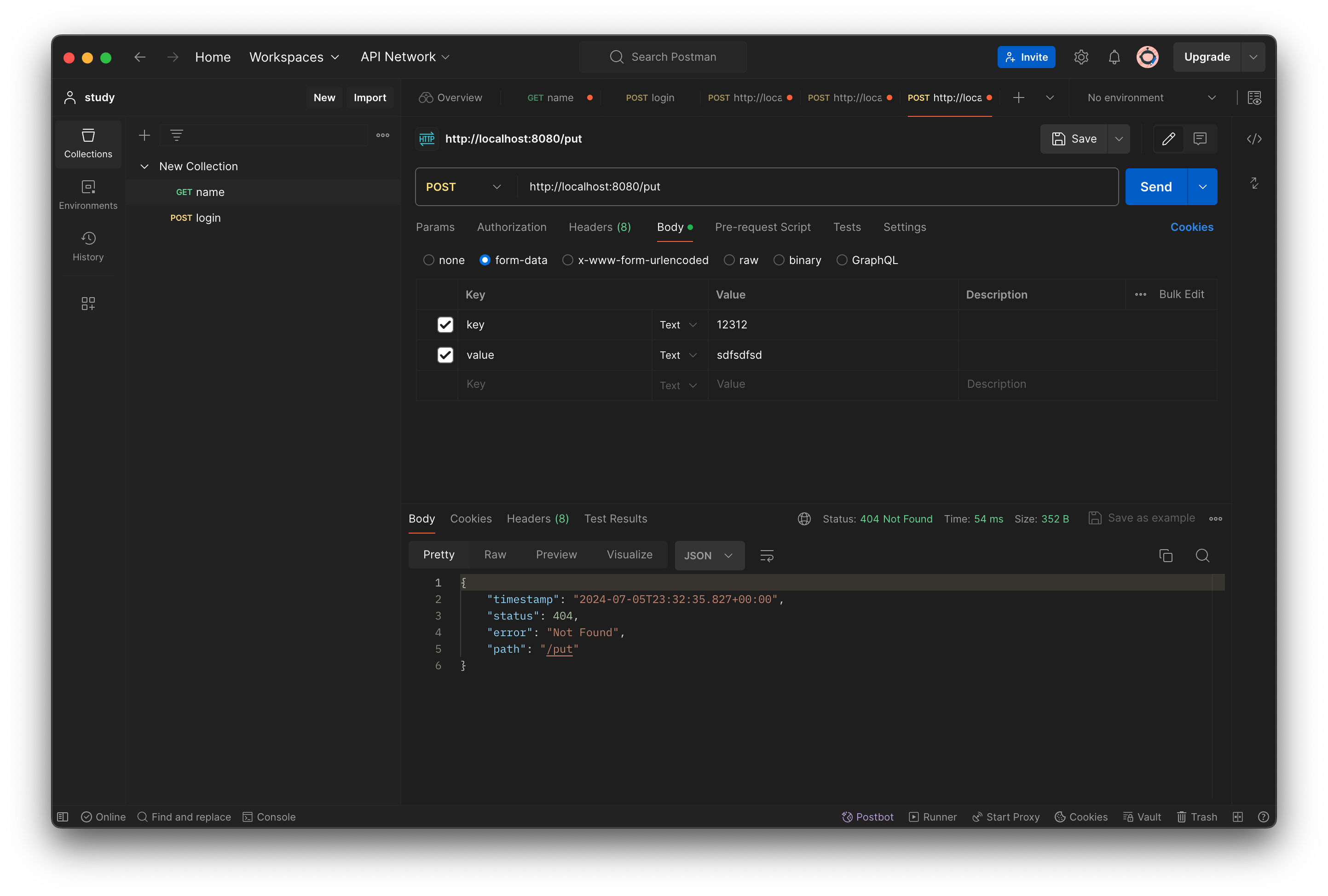Image resolution: width=1328 pixels, height=896 pixels.
Task: Open the two-pane layout icon in status bar
Action: click(x=1238, y=817)
